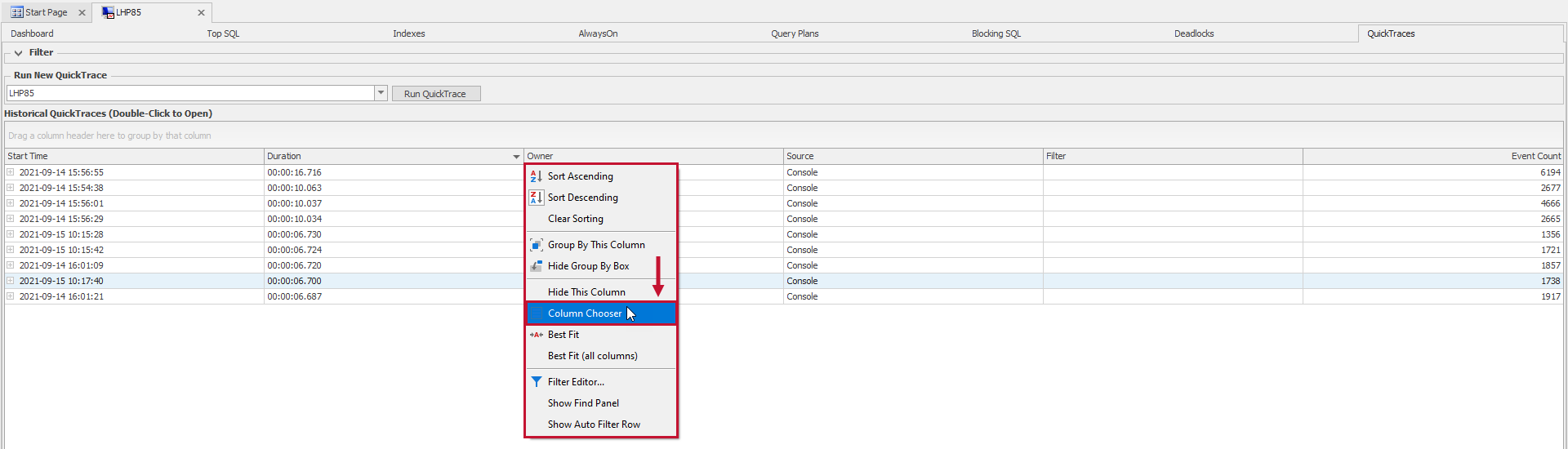Click Source column header
Screen dimensions: 1568x449
pyautogui.click(x=913, y=156)
